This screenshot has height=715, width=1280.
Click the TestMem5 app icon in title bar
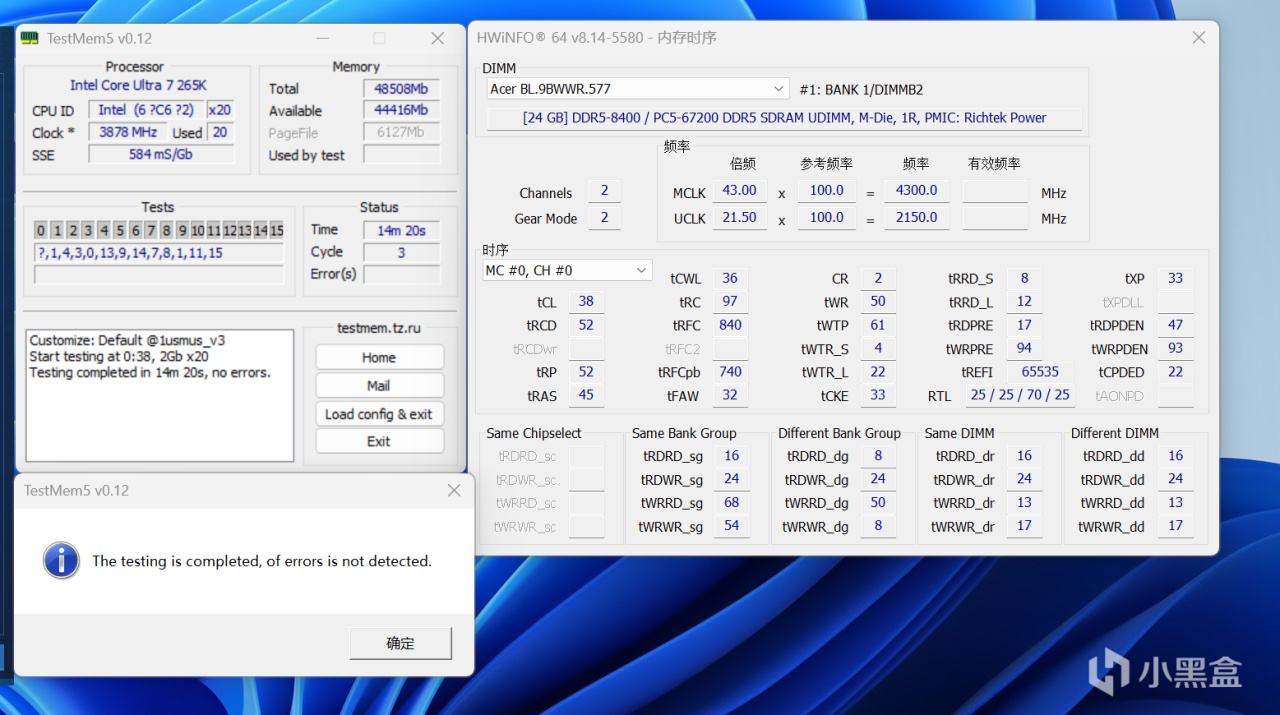pyautogui.click(x=31, y=39)
